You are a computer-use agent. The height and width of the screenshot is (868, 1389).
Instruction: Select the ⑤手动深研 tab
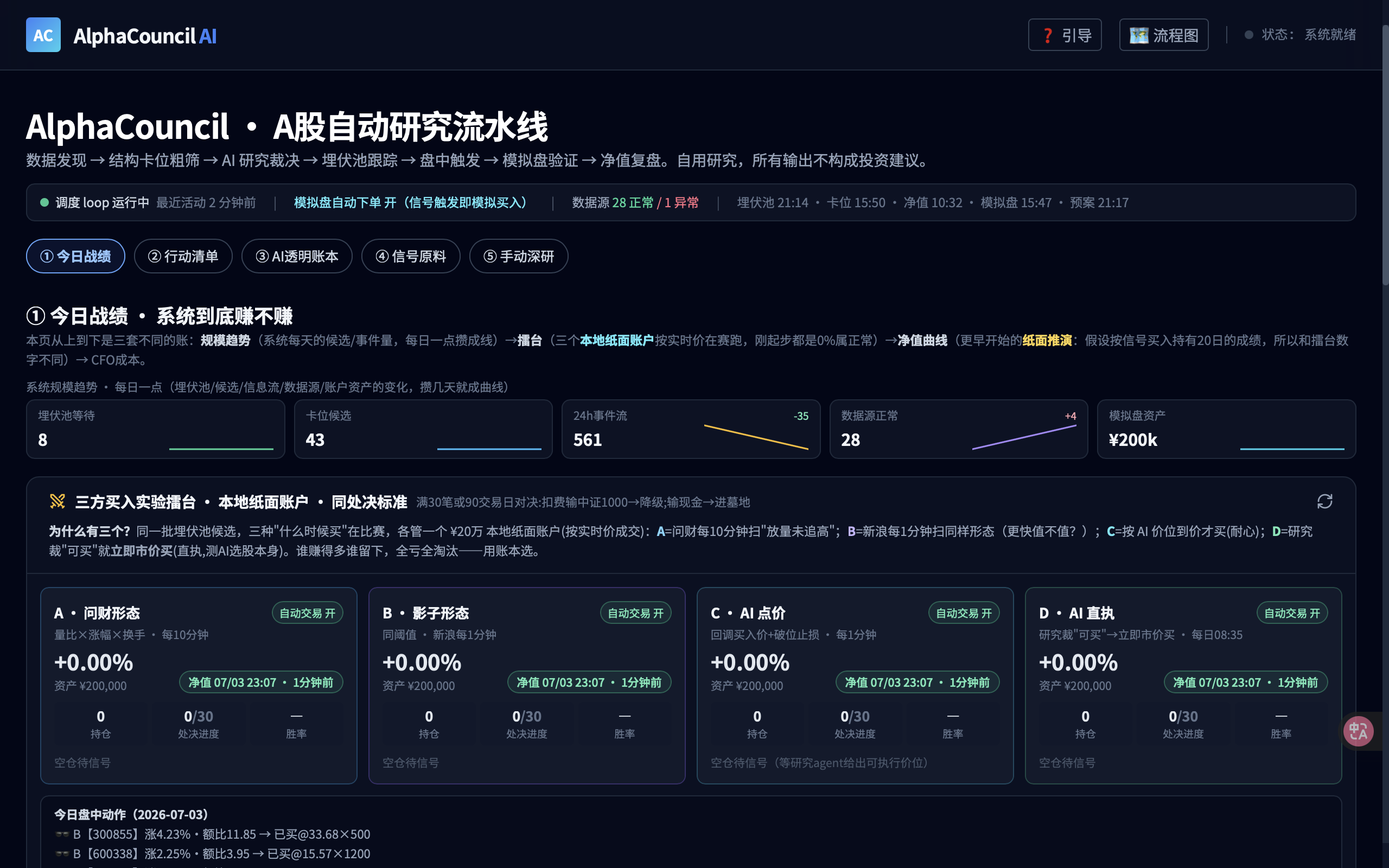pos(518,256)
